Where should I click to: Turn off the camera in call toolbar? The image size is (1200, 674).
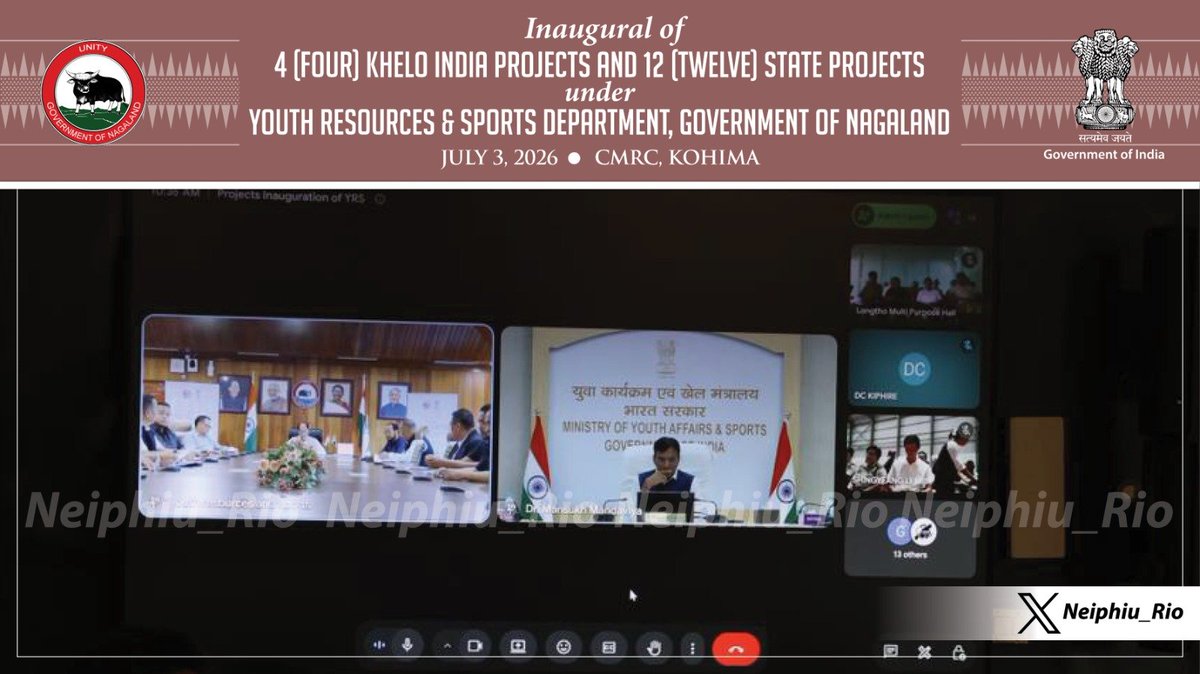tap(474, 646)
